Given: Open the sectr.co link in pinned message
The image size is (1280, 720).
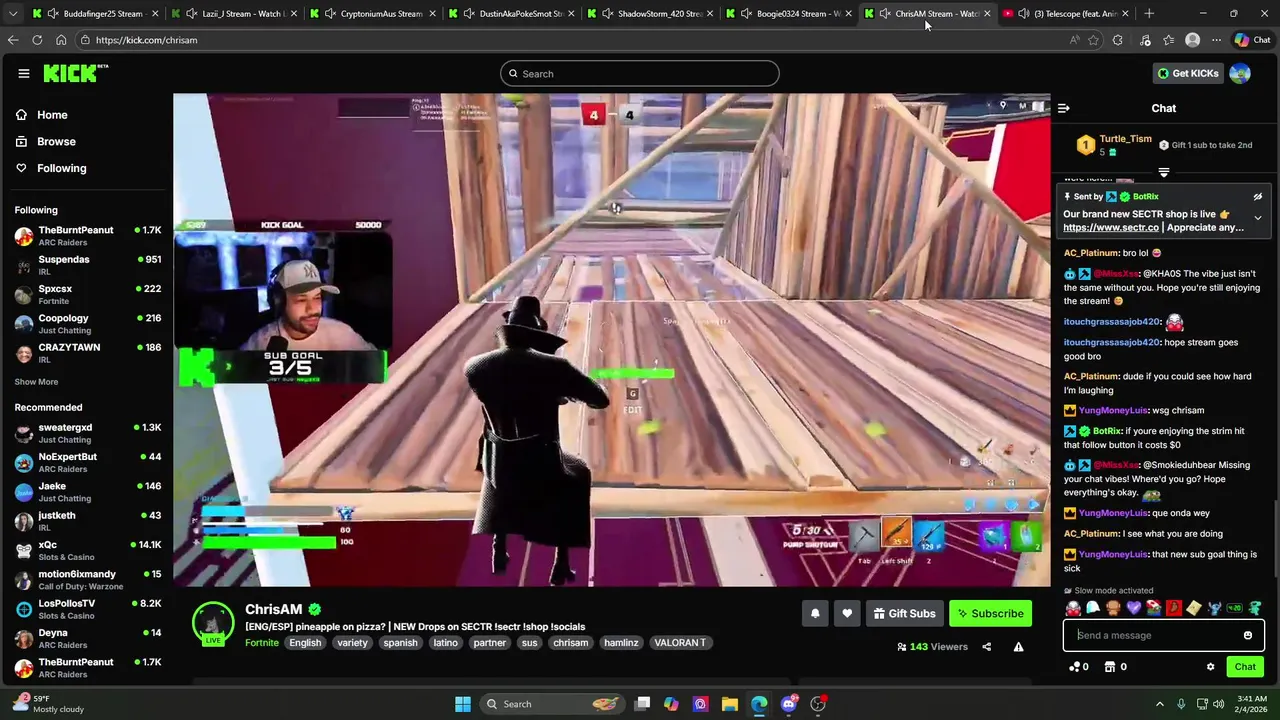Looking at the screenshot, I should [1110, 228].
